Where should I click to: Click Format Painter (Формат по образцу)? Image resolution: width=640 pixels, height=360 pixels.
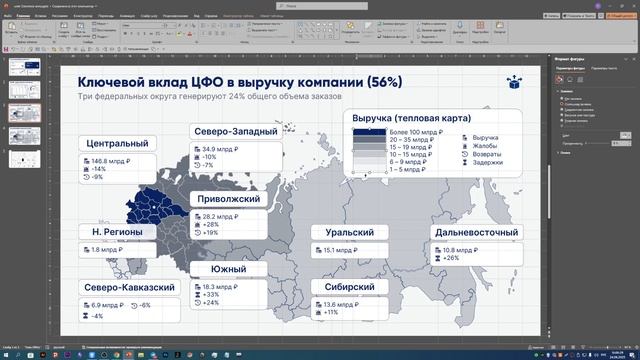tap(36, 37)
